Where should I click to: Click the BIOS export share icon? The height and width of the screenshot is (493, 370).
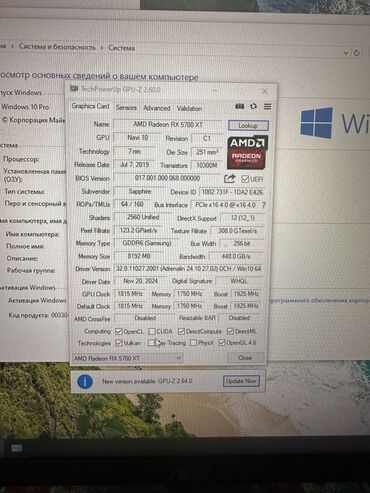point(229,179)
